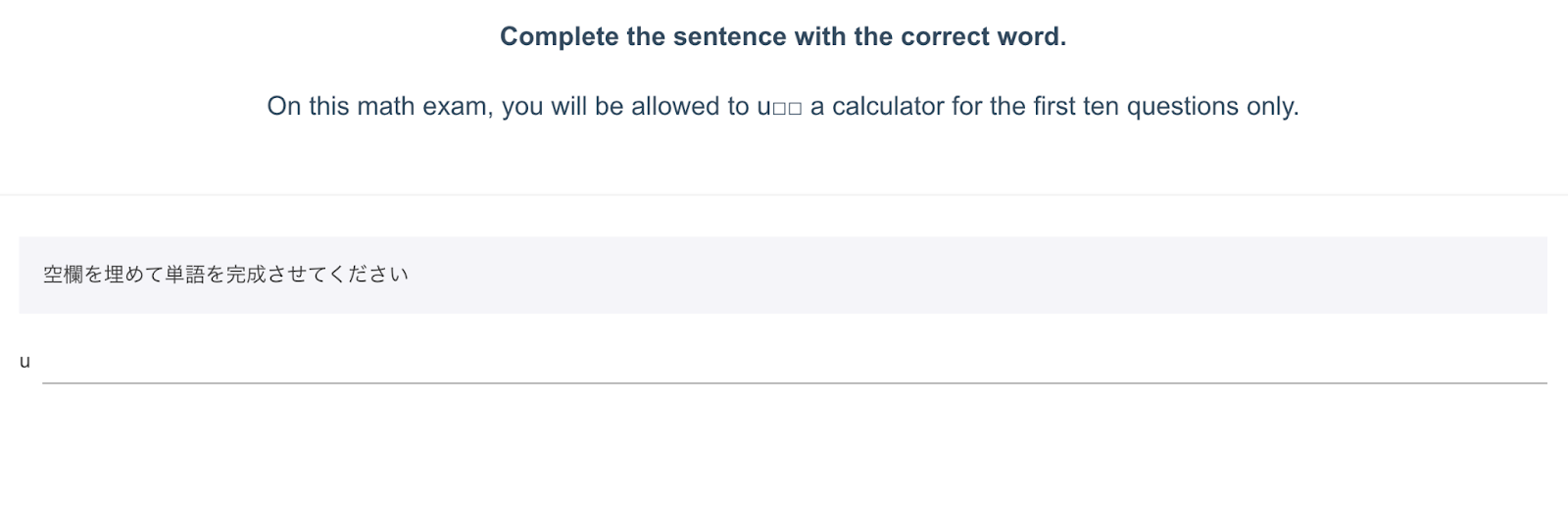Click the blanked word 'u□□' in the sentence
This screenshot has width=1568, height=508.
click(779, 107)
